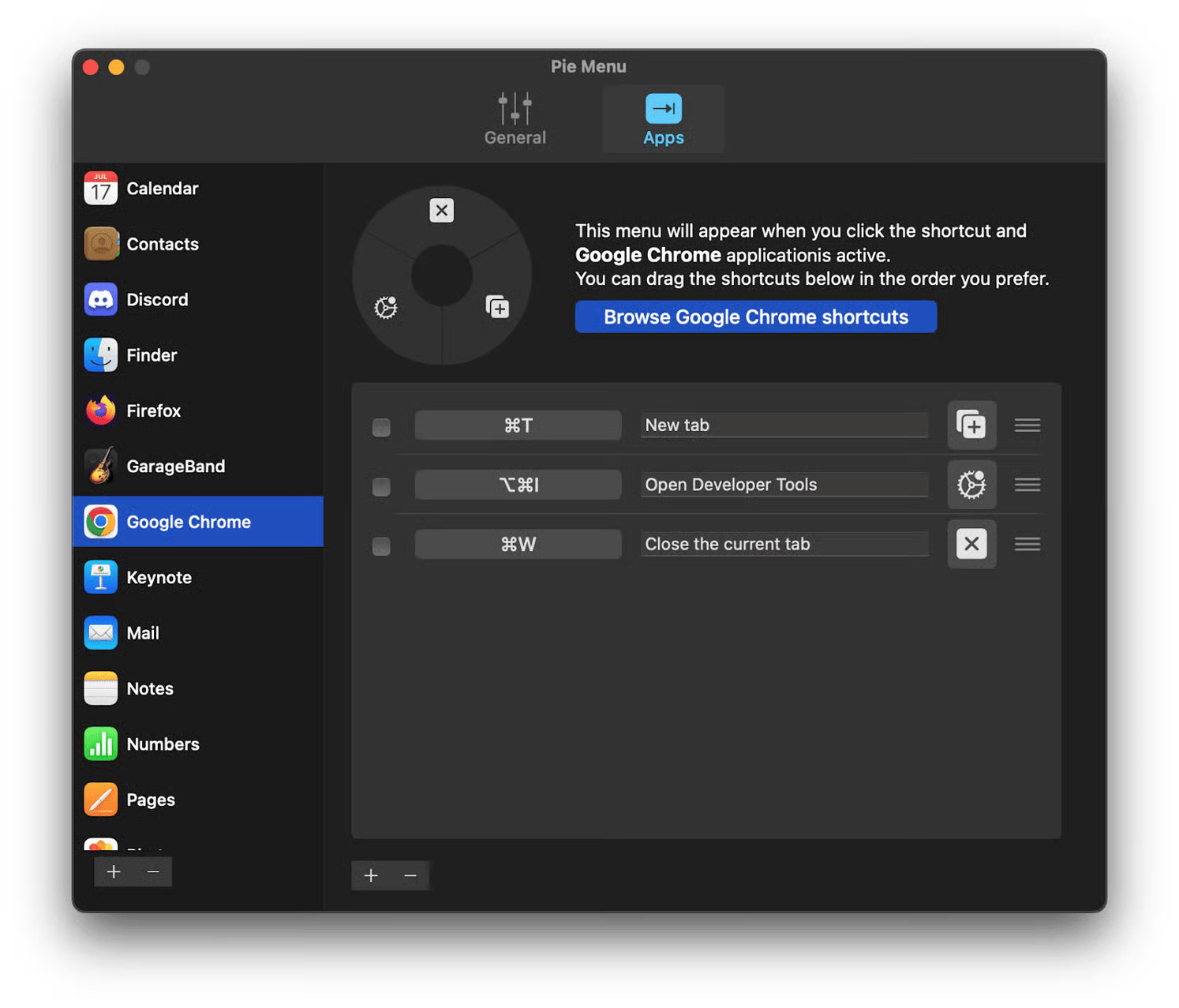1179x1008 pixels.
Task: Remove an app using the sidebar minus button
Action: coord(153,871)
